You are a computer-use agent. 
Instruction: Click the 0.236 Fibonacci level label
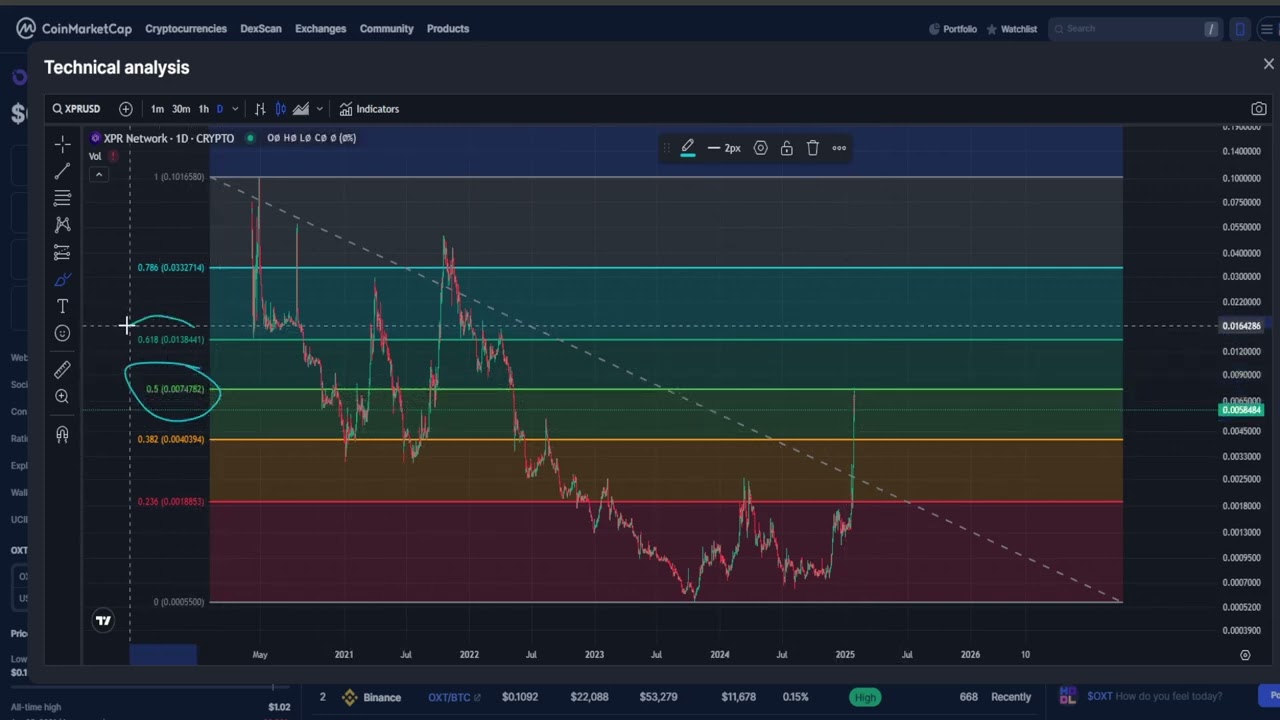(171, 501)
